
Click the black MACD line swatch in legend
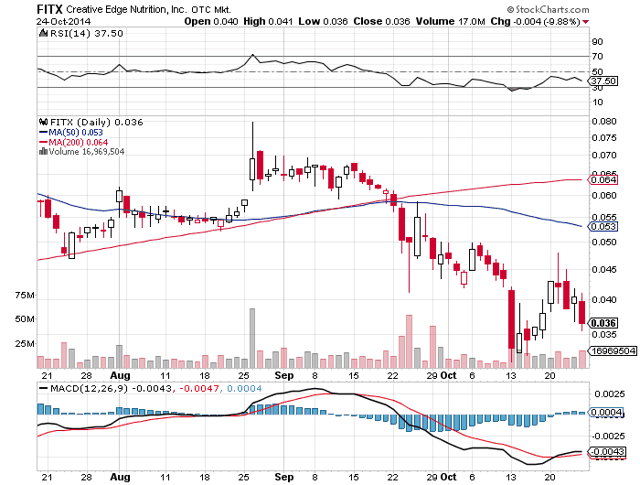tap(43, 388)
